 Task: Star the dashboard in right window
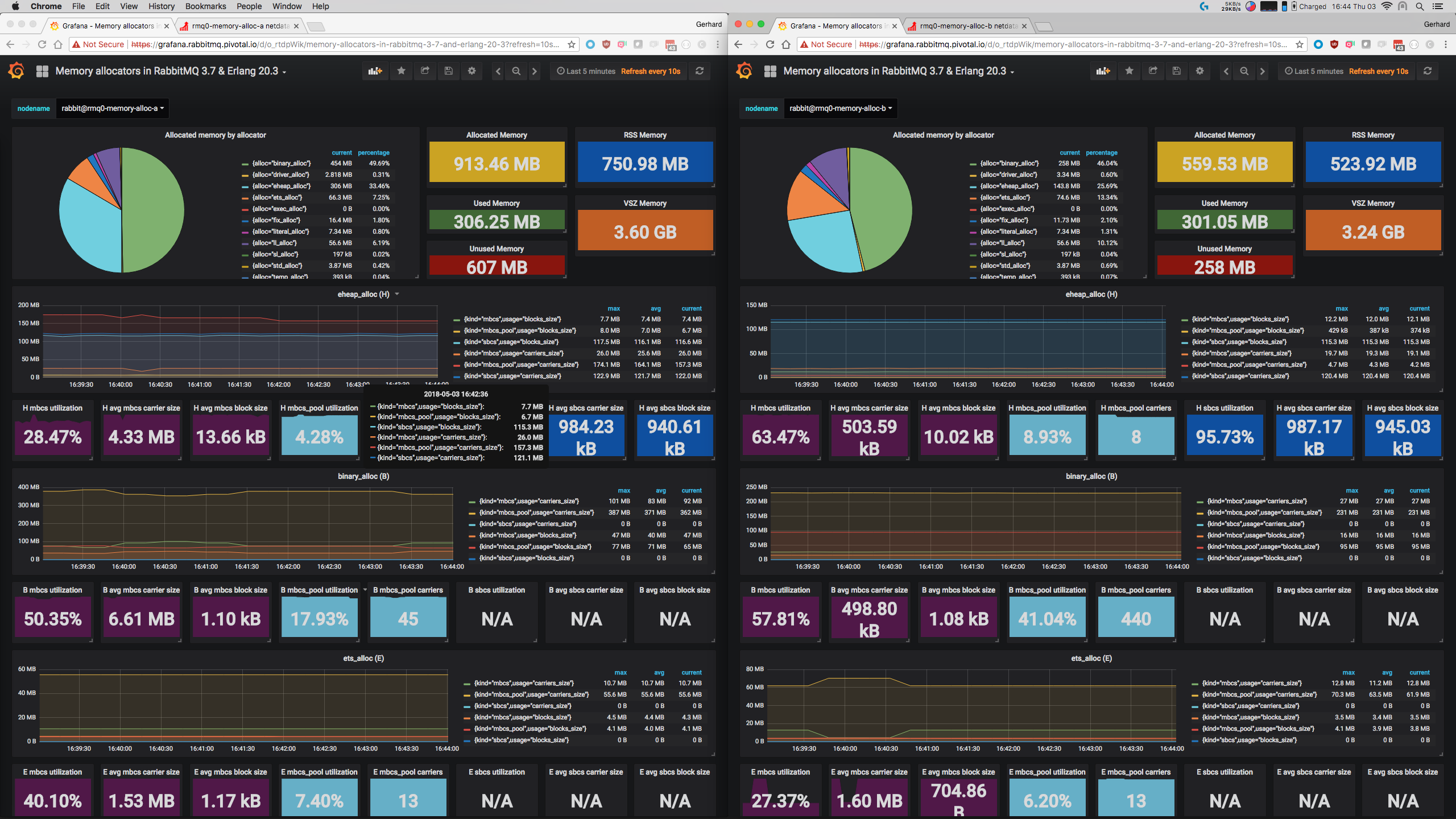[x=1130, y=71]
